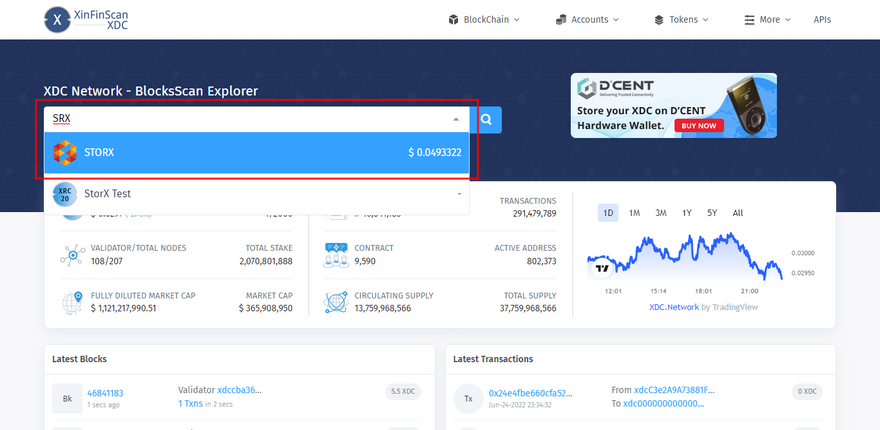The image size is (880, 430).
Task: Go to the APIs page
Action: (822, 20)
